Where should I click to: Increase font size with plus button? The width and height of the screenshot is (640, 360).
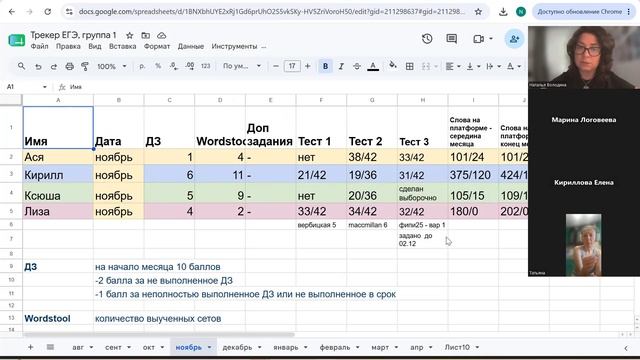point(308,66)
